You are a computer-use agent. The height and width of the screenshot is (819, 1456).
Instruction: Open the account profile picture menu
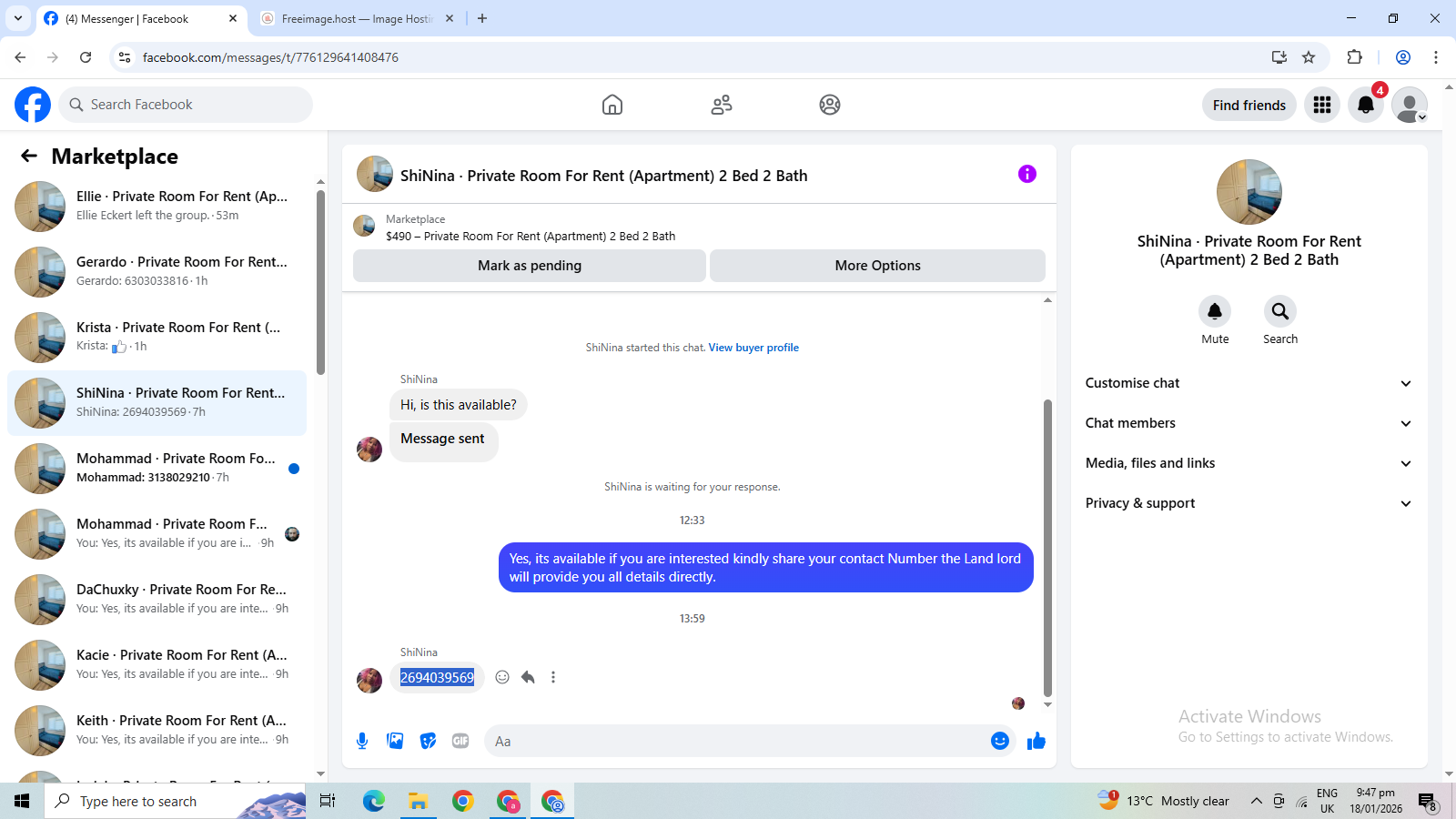(1410, 105)
